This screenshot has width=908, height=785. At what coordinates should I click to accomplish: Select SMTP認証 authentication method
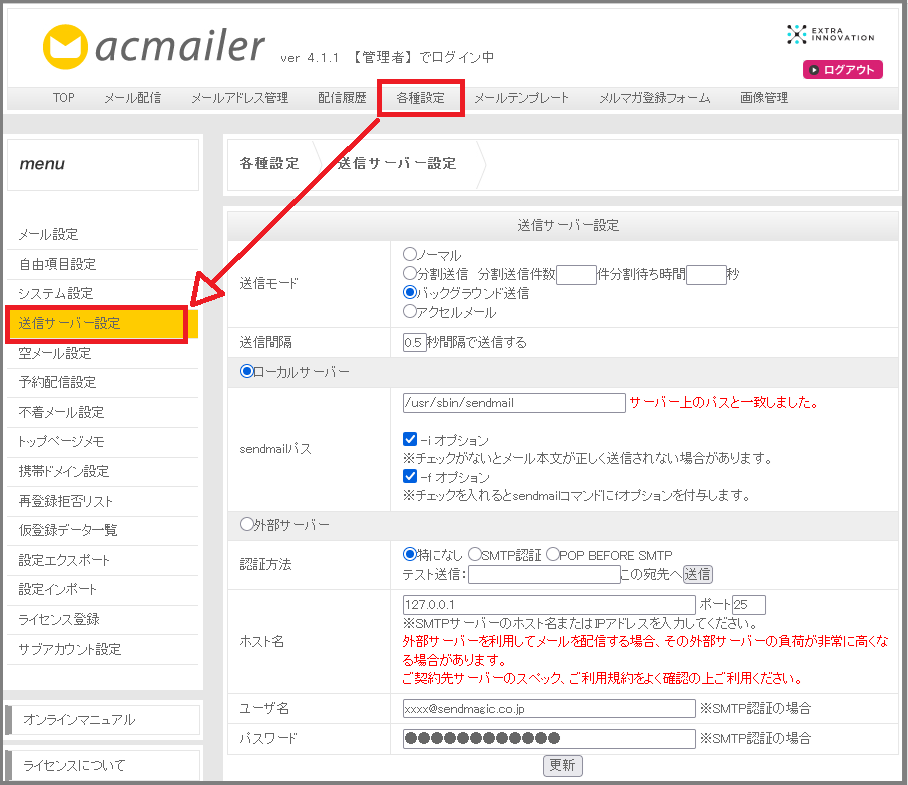pyautogui.click(x=476, y=554)
